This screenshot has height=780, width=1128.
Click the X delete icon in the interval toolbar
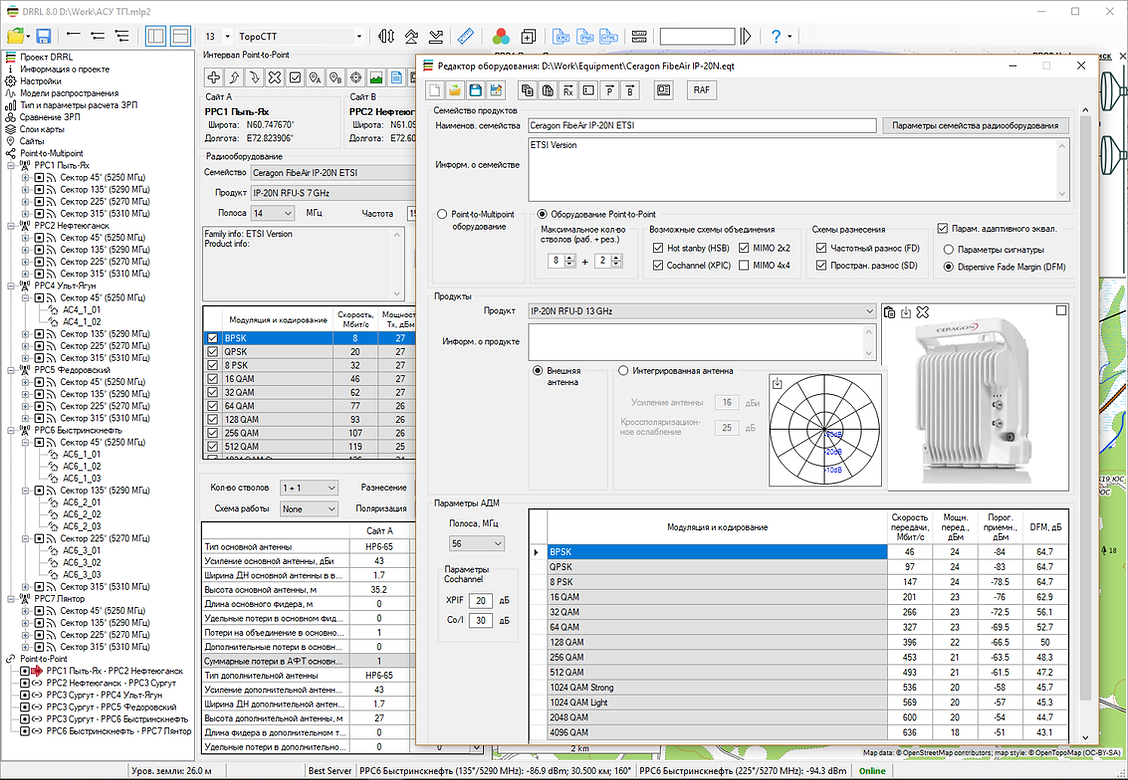275,77
